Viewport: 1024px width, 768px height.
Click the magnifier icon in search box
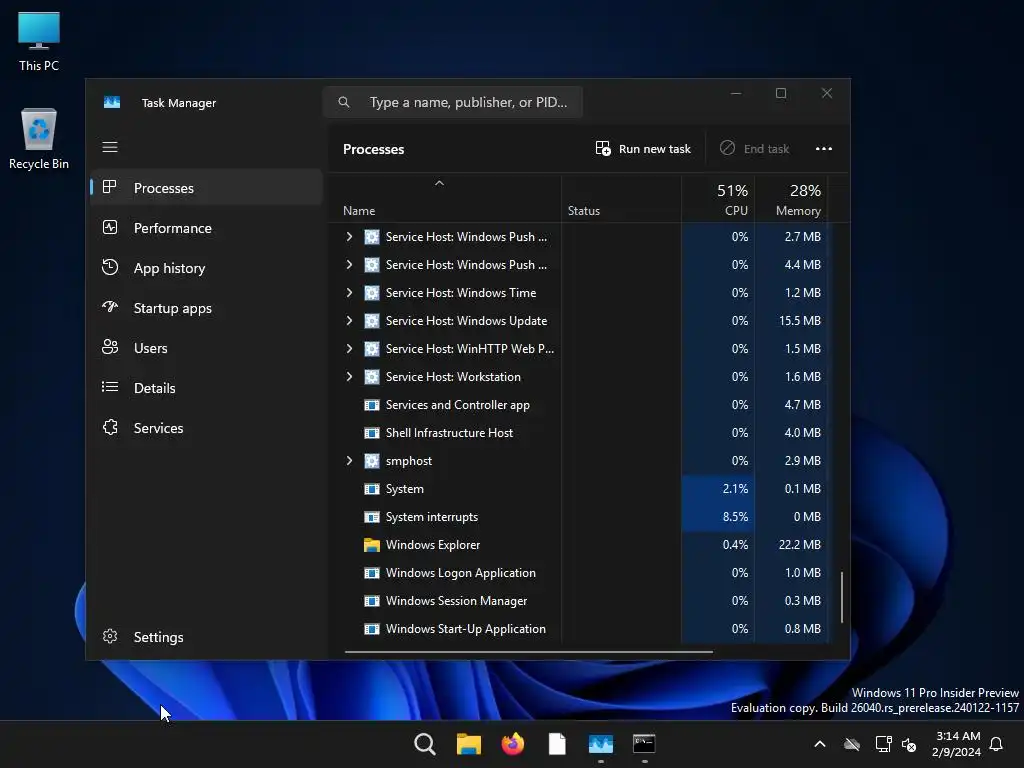point(344,102)
